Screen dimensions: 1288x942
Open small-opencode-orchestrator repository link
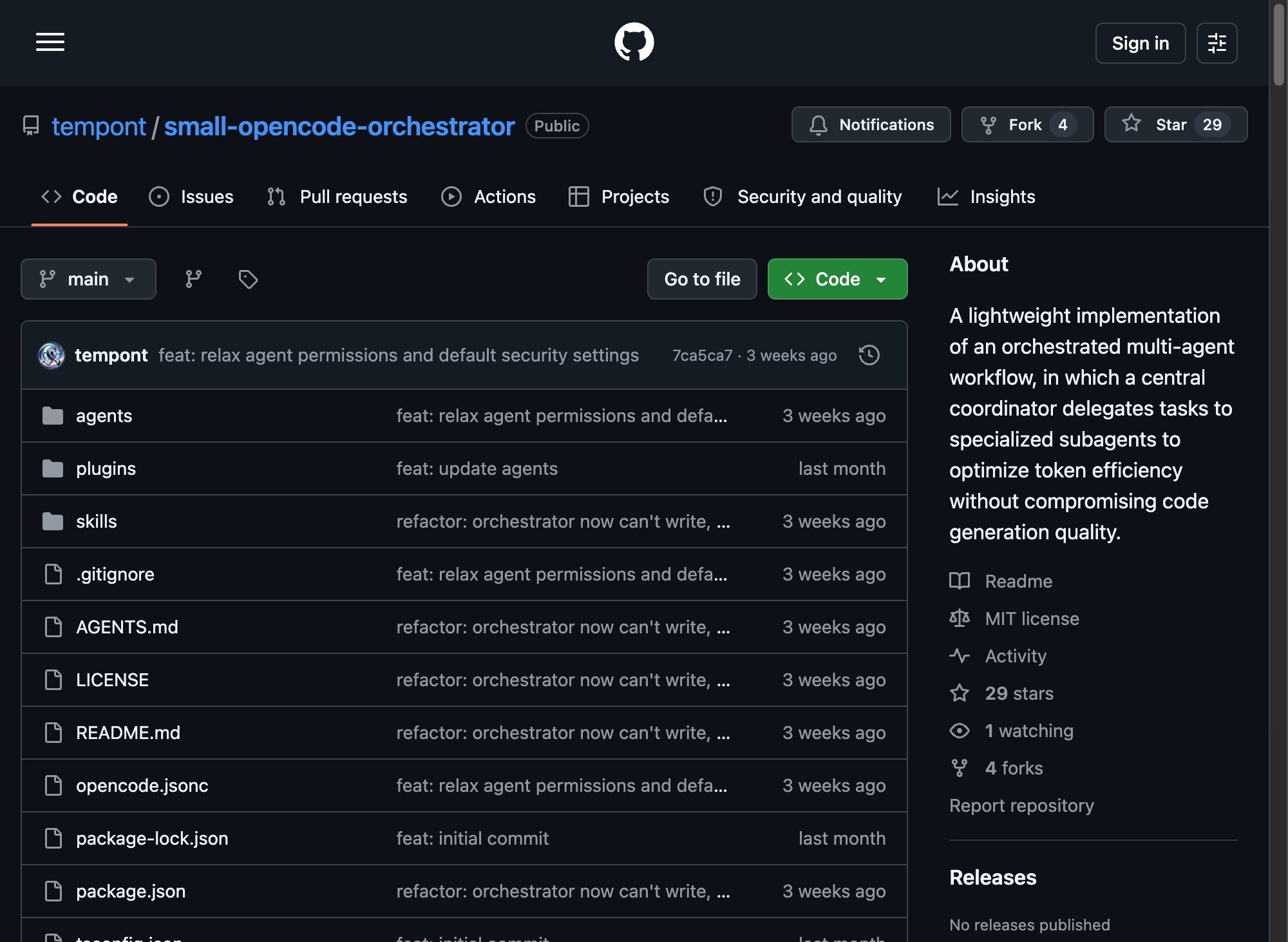pyautogui.click(x=339, y=126)
